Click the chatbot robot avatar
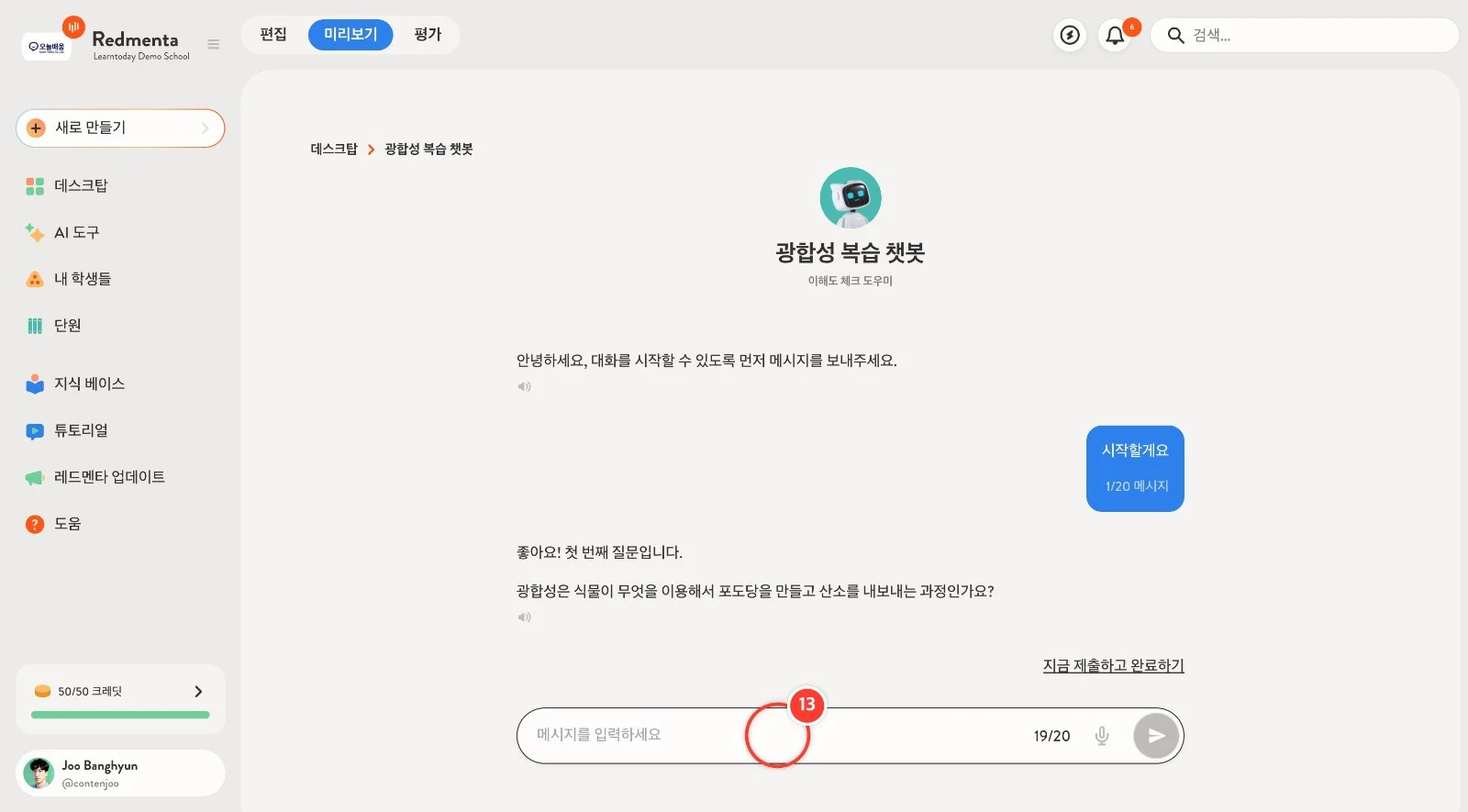Viewport: 1468px width, 812px height. 851,197
